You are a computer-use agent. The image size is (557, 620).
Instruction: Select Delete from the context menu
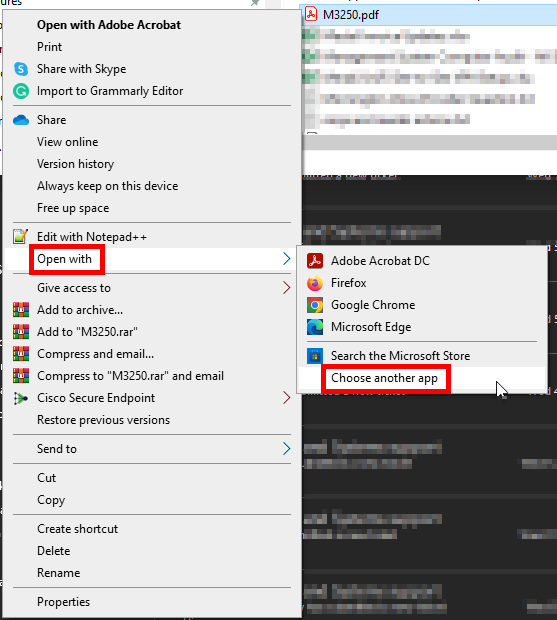click(153, 551)
